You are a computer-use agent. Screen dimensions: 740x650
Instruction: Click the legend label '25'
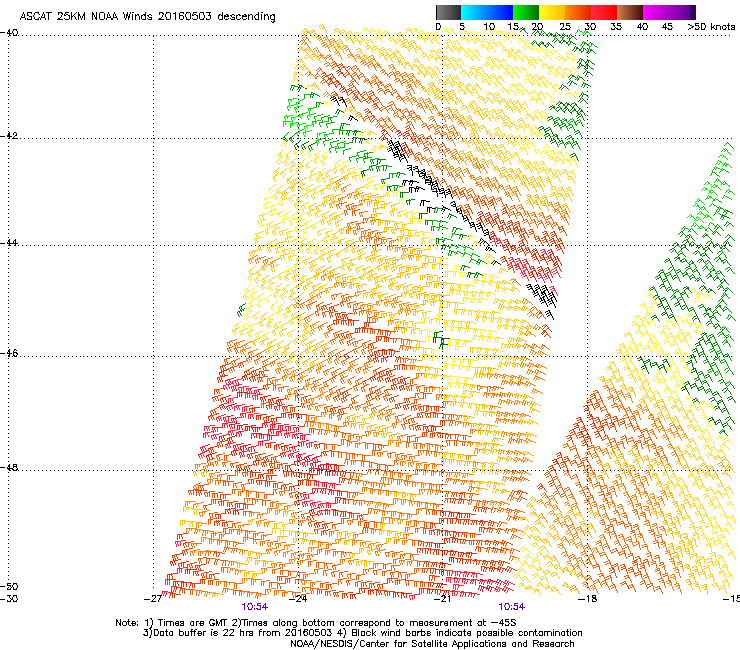pyautogui.click(x=565, y=27)
